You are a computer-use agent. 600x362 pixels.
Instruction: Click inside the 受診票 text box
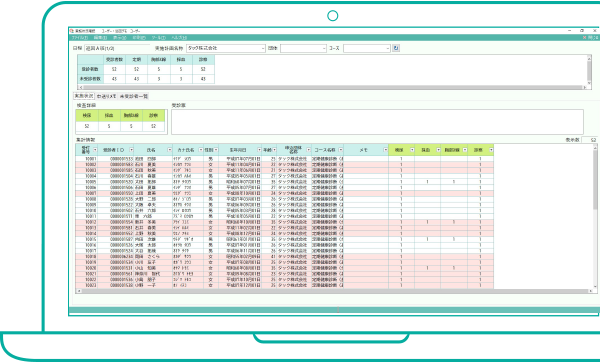pyautogui.click(x=377, y=122)
